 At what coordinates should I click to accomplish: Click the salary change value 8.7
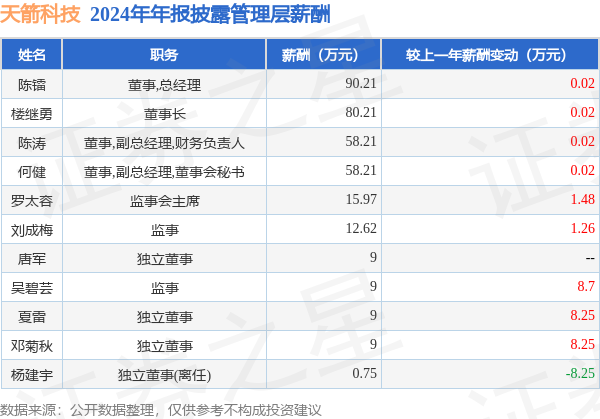pos(586,287)
